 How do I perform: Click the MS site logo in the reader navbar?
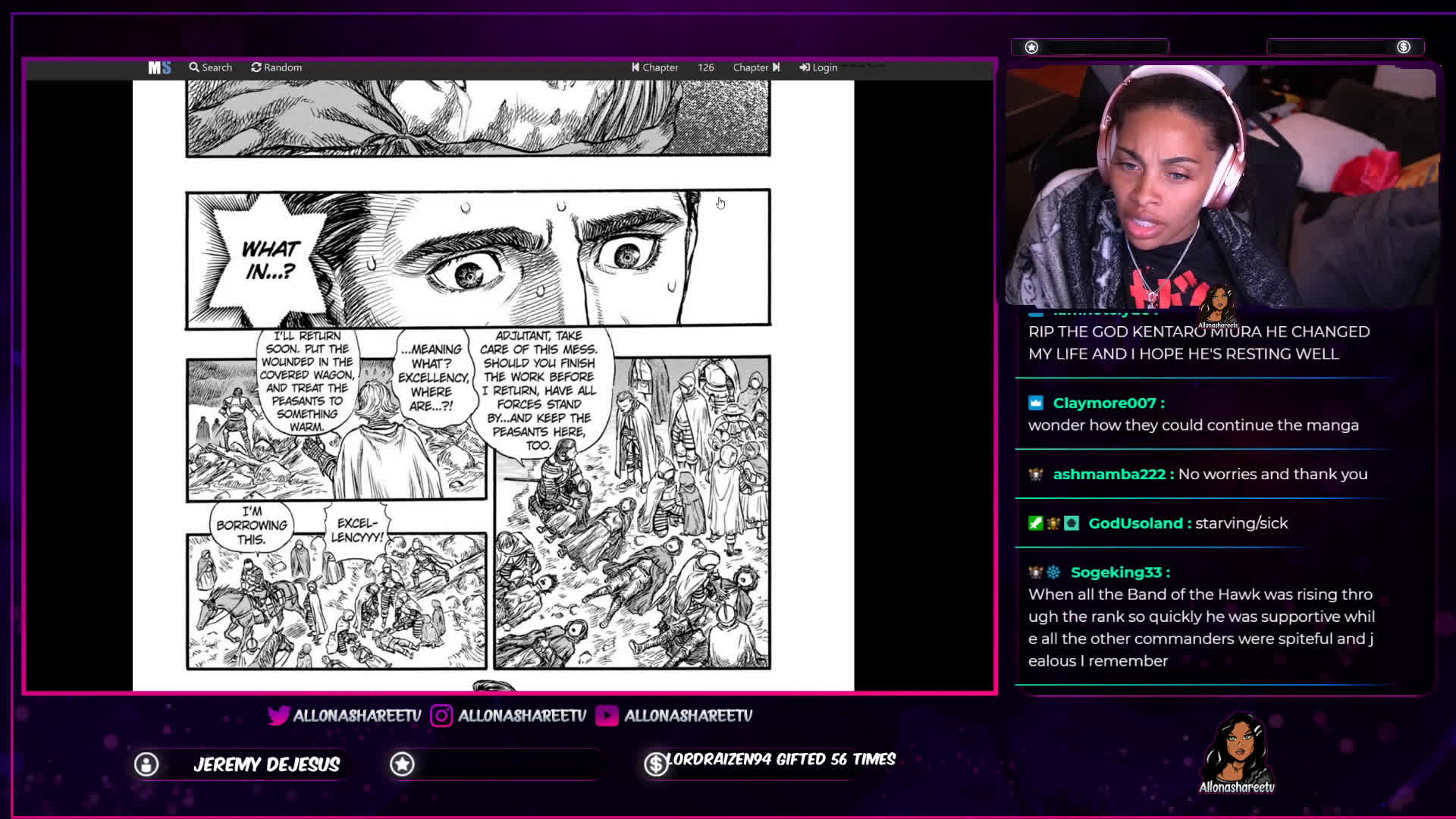[159, 67]
